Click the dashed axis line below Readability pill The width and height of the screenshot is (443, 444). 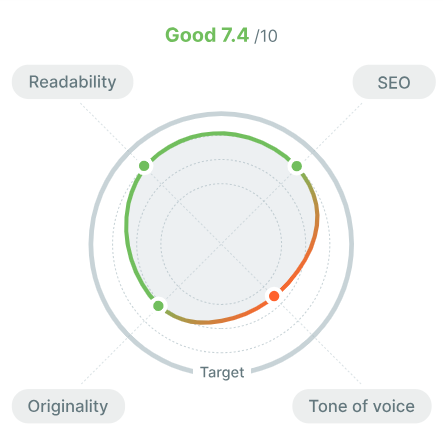point(103,126)
